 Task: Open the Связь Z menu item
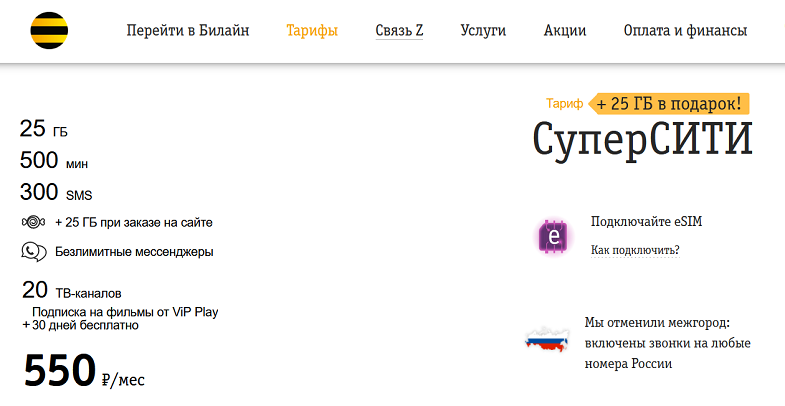click(399, 31)
